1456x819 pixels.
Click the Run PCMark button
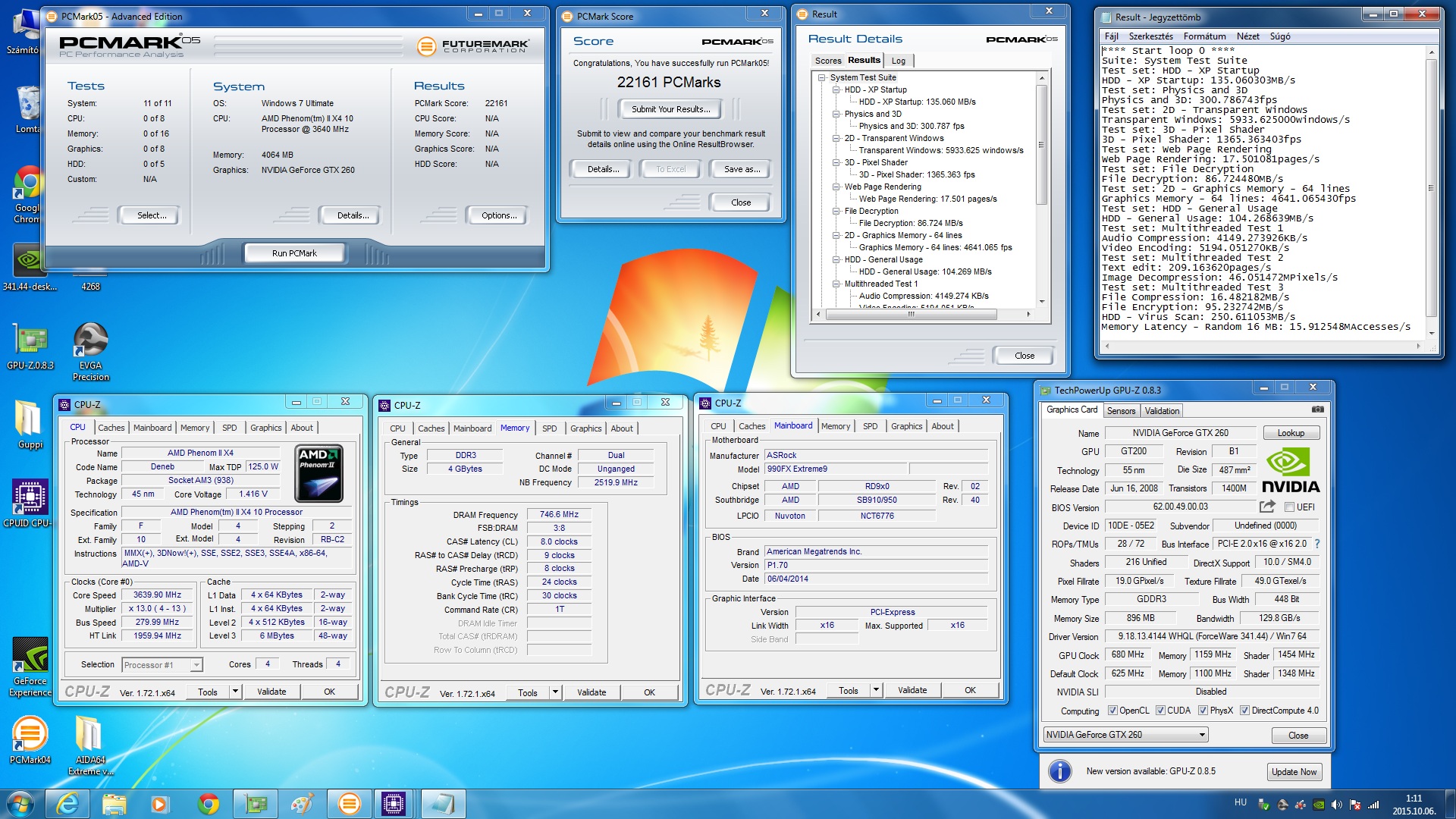coord(294,253)
